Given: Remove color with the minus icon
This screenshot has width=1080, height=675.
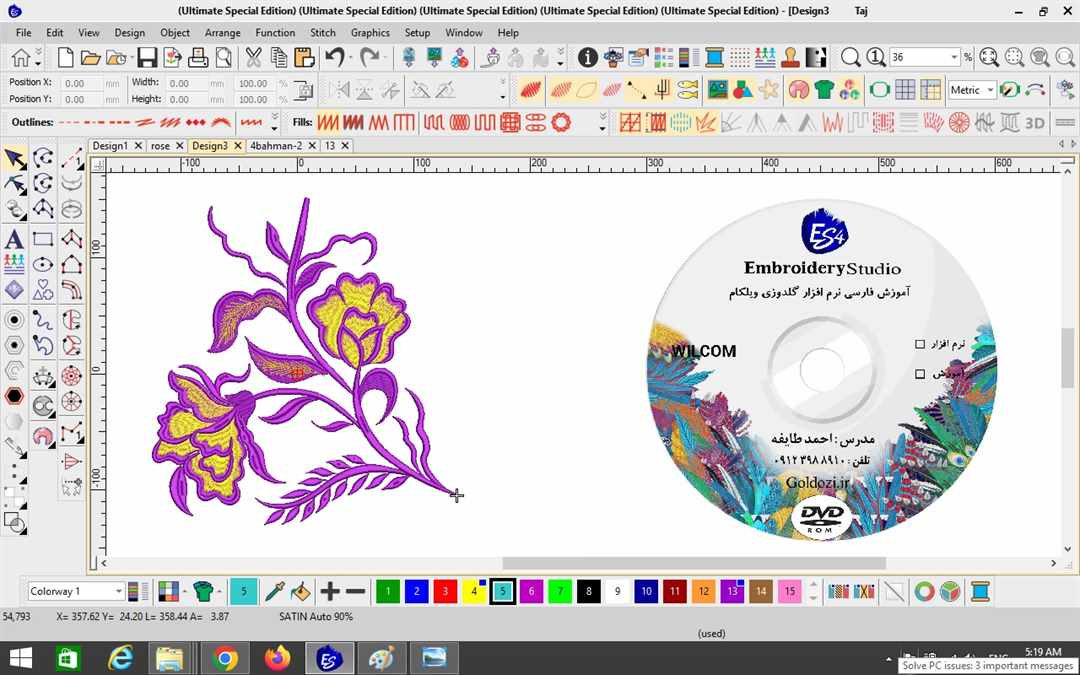Looking at the screenshot, I should 355,591.
